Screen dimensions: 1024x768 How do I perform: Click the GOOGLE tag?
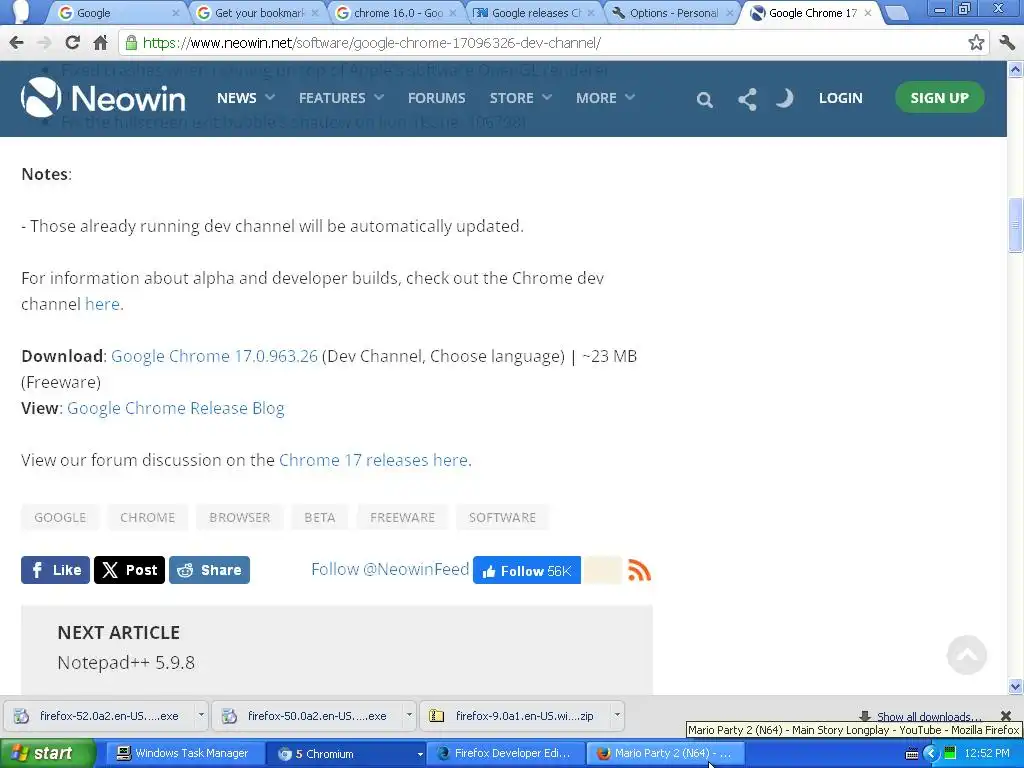click(60, 518)
